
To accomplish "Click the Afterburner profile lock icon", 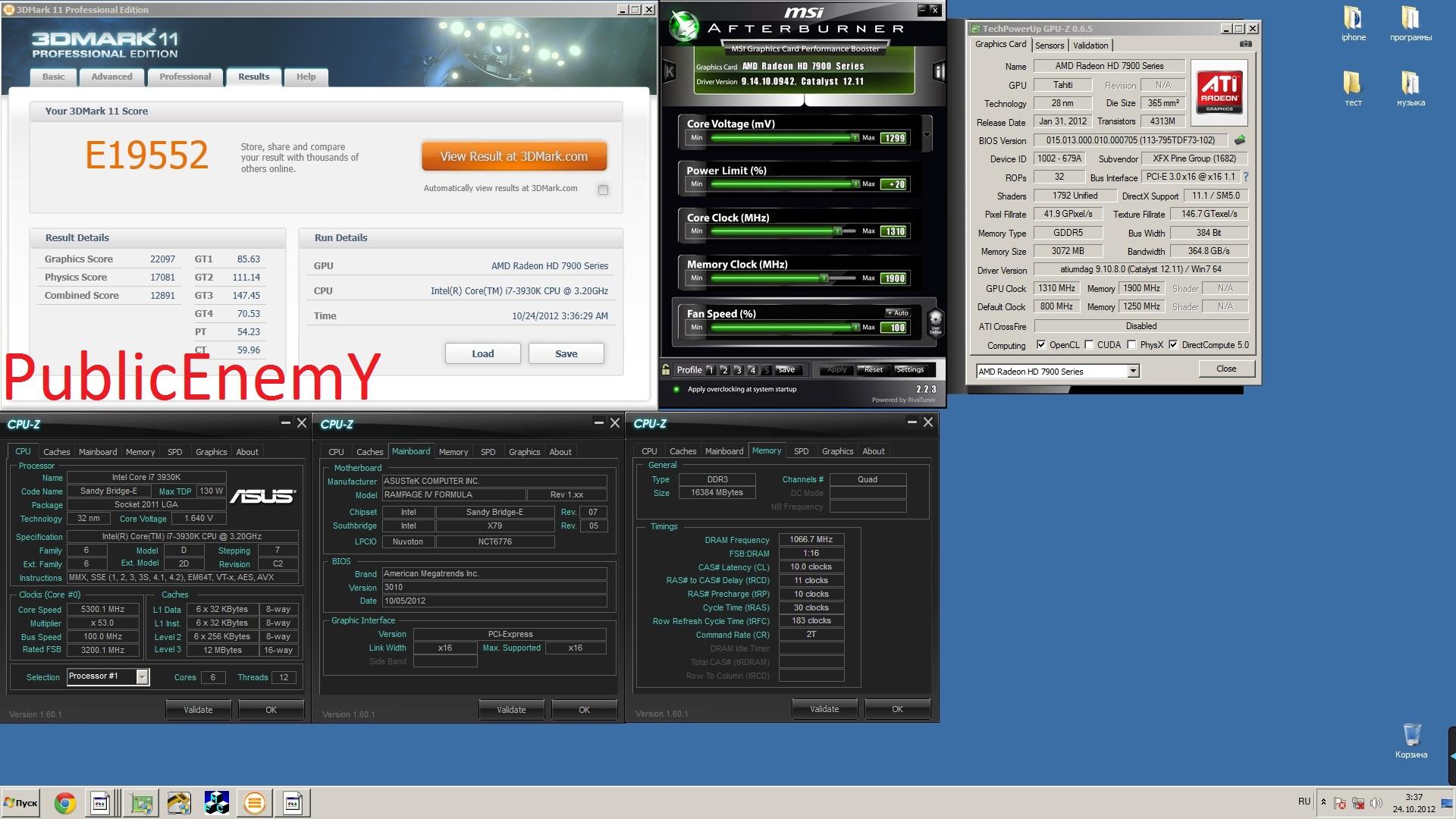I will 666,370.
